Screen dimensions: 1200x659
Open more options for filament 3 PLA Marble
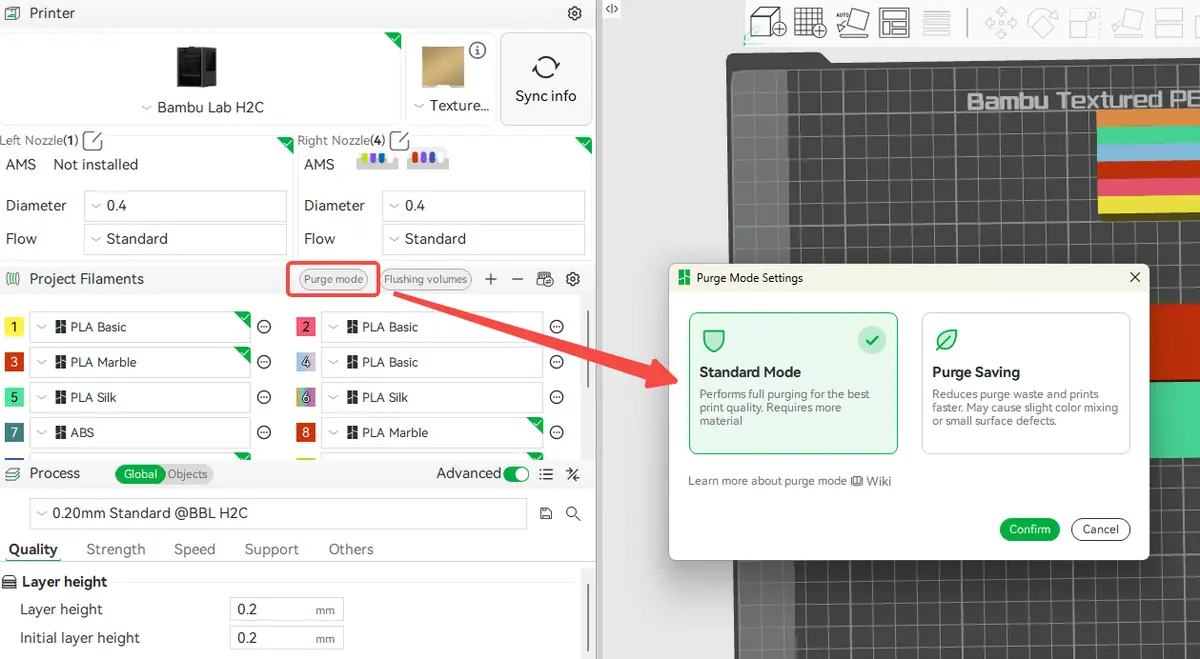(x=265, y=362)
